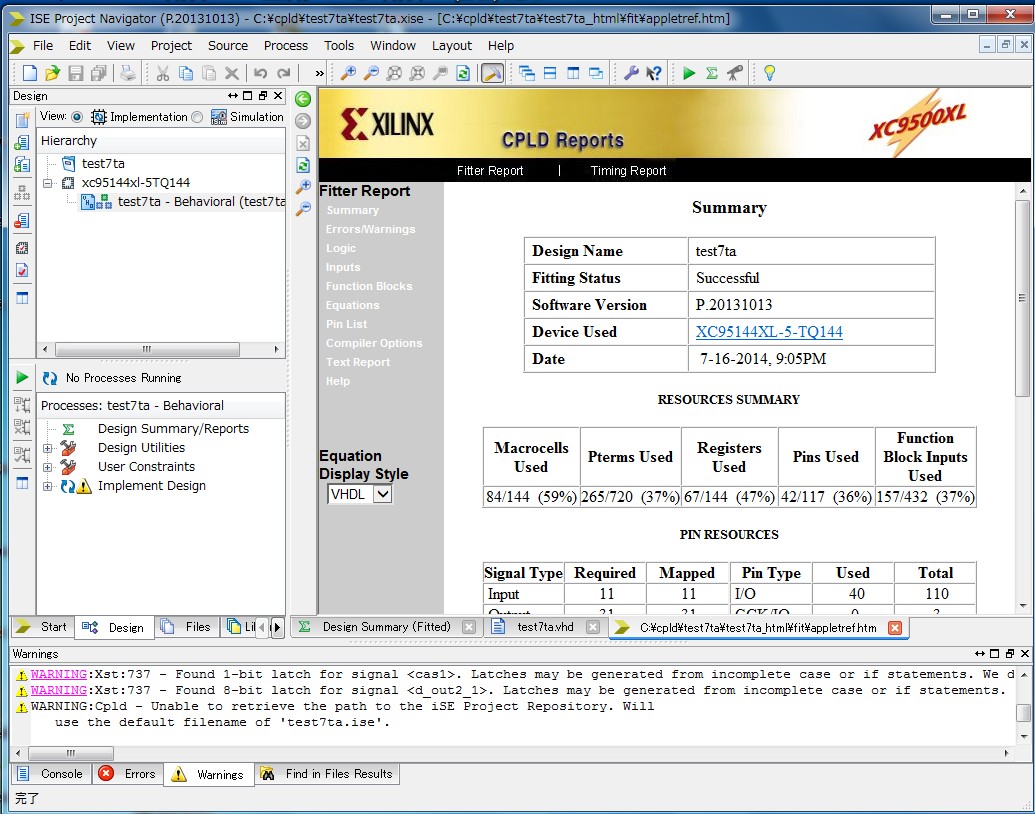
Task: Click the Save toolbar icon
Action: pyautogui.click(x=76, y=73)
